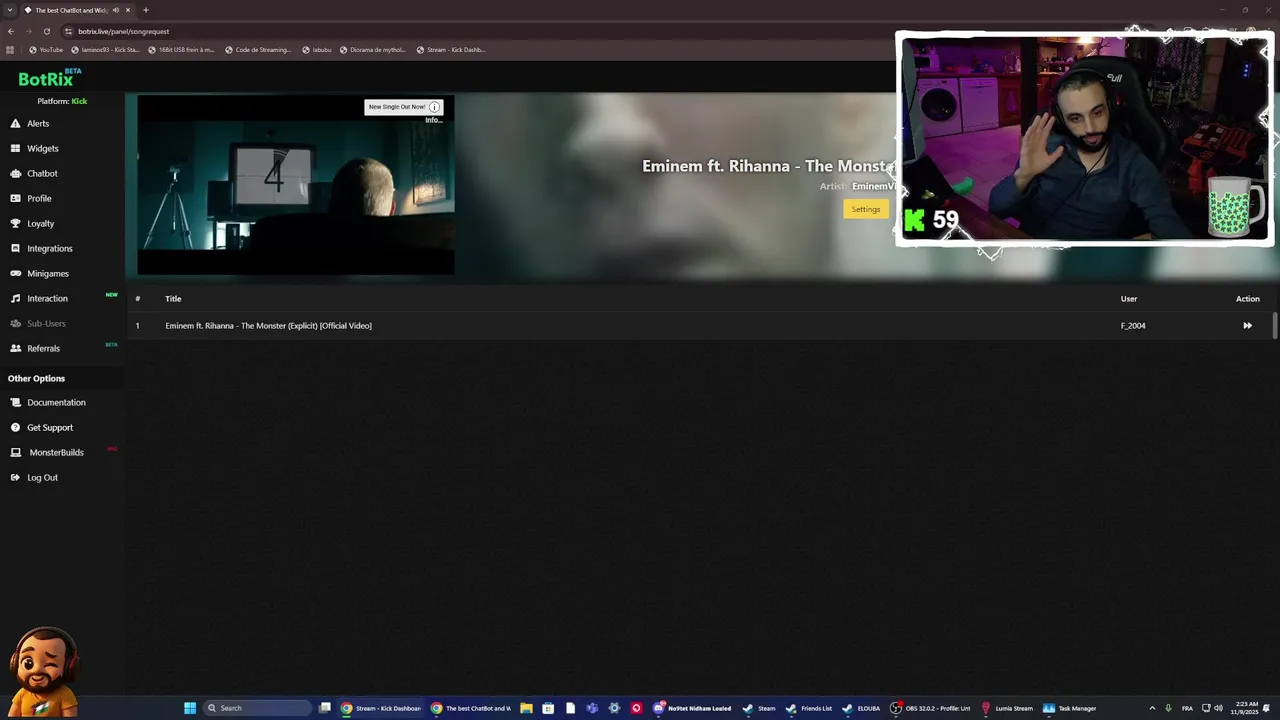Open the browser tab search dropdown

coord(9,10)
